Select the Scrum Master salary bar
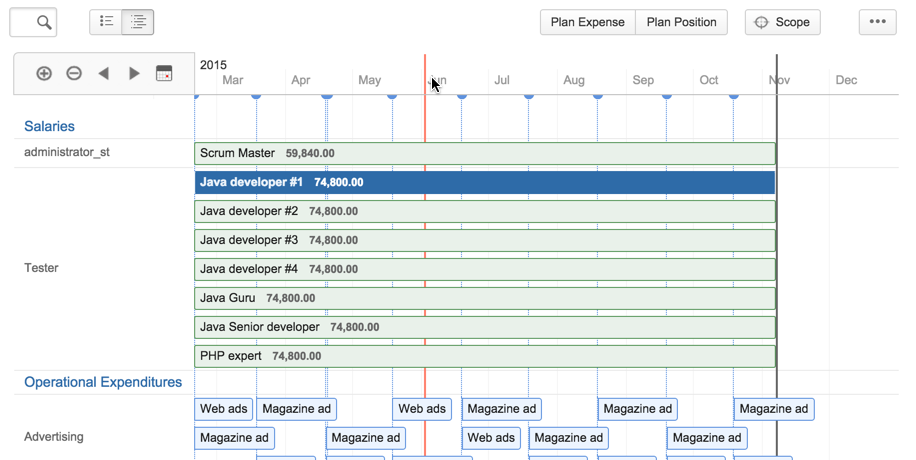 [484, 153]
